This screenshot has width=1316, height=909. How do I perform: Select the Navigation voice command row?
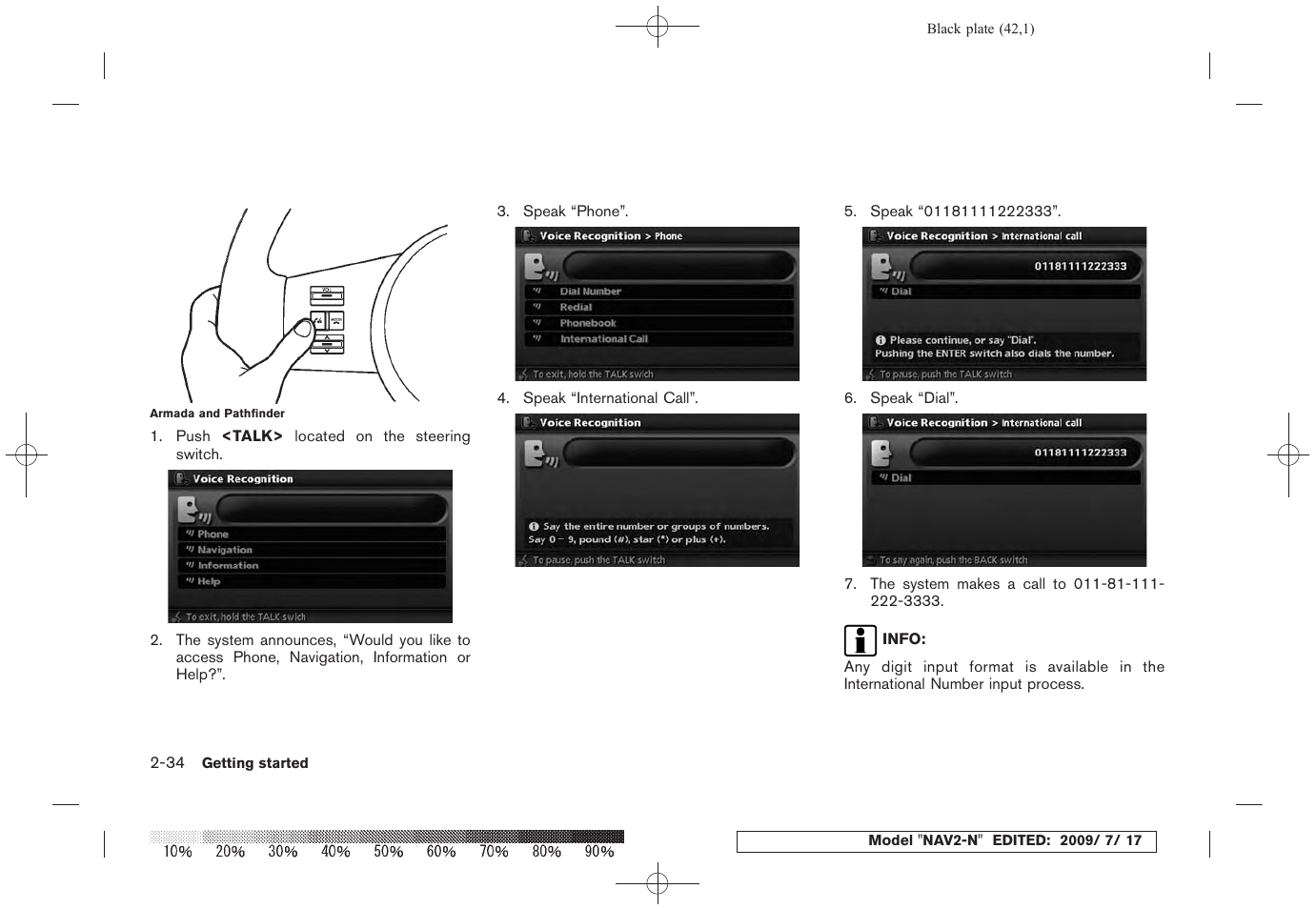tap(312, 550)
